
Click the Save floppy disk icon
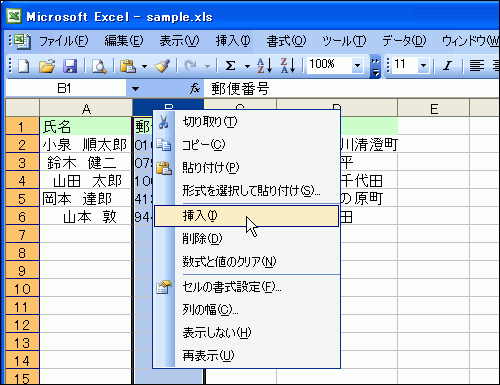coord(70,66)
